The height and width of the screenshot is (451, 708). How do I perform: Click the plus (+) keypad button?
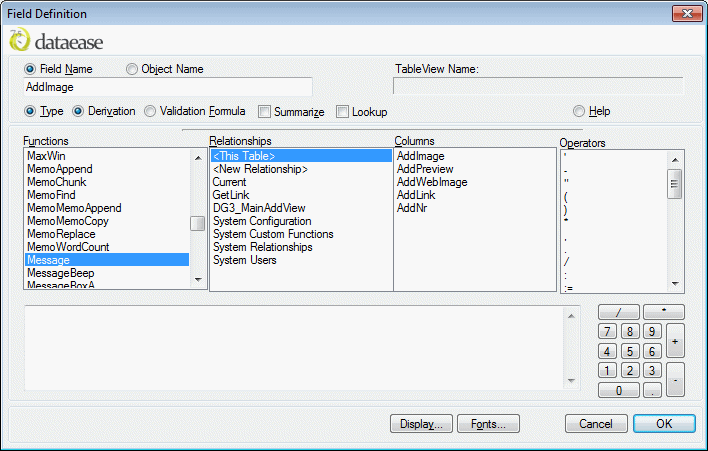[675, 341]
